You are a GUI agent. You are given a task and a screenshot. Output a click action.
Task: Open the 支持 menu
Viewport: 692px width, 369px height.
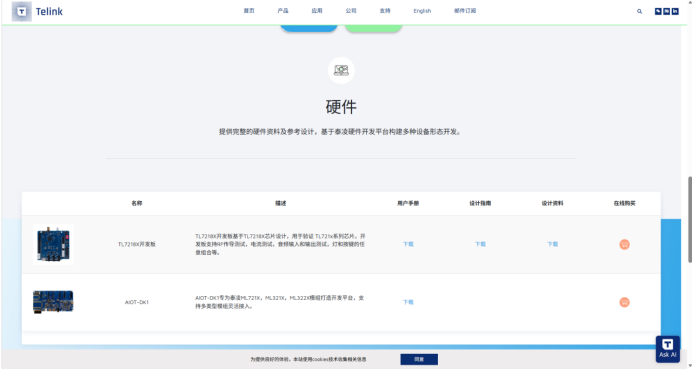click(385, 11)
